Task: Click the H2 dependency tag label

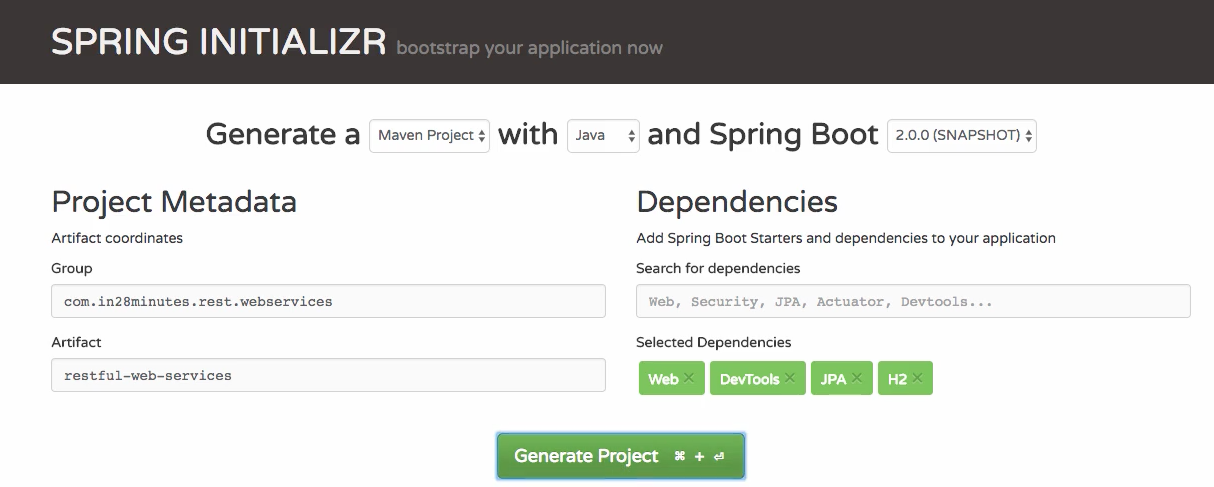Action: point(897,379)
